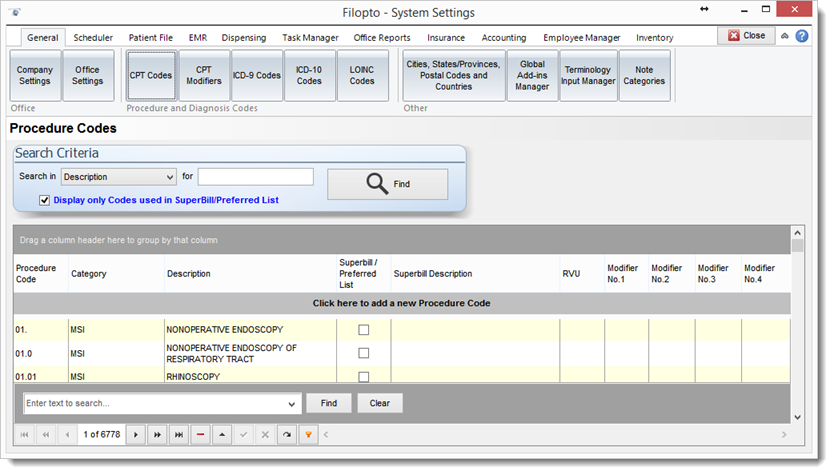Check Superbill box for RHINOSCOPY row
833x474 pixels.
363,377
